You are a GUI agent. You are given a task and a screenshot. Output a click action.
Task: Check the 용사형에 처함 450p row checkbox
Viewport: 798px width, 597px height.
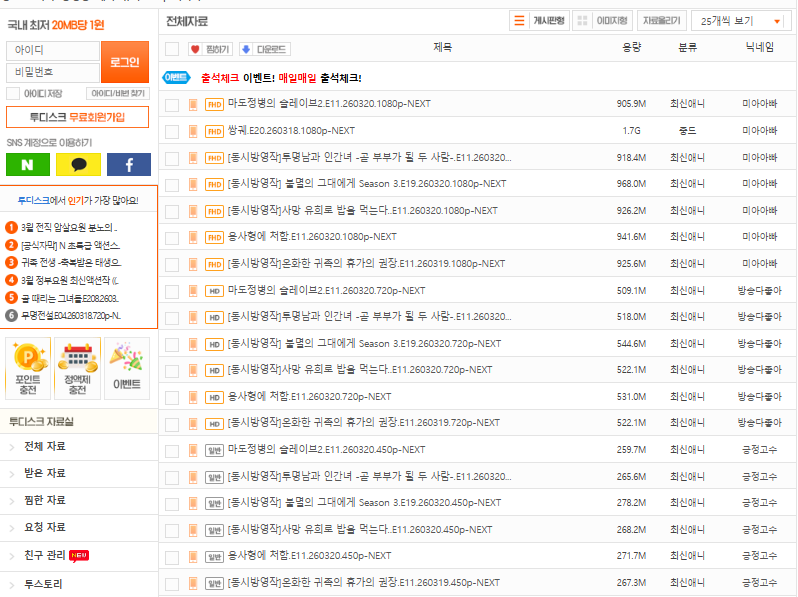pos(172,557)
